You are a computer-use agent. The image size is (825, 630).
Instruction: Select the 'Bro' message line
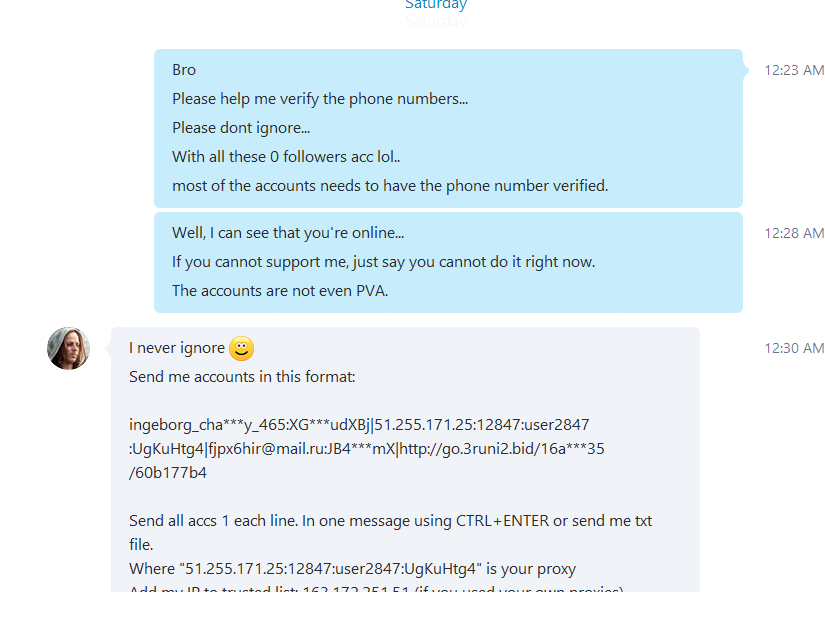click(x=184, y=70)
